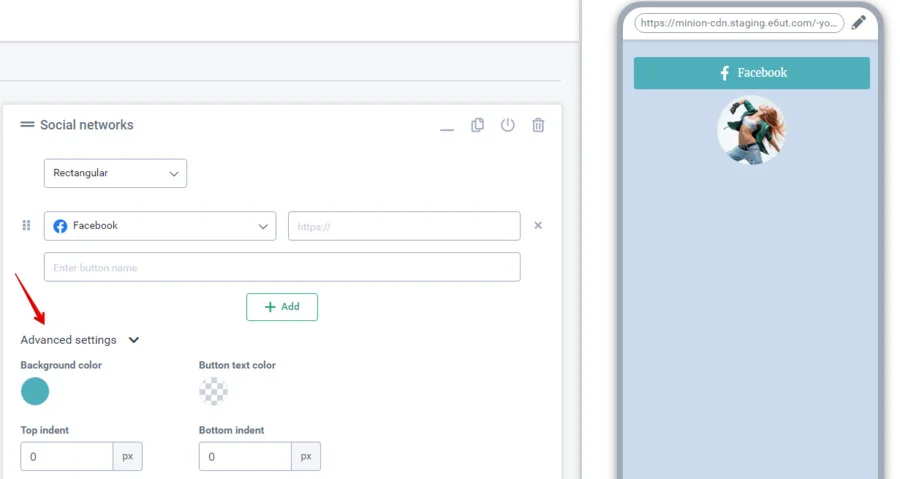Click the round avatar photo in preview

[x=752, y=130]
